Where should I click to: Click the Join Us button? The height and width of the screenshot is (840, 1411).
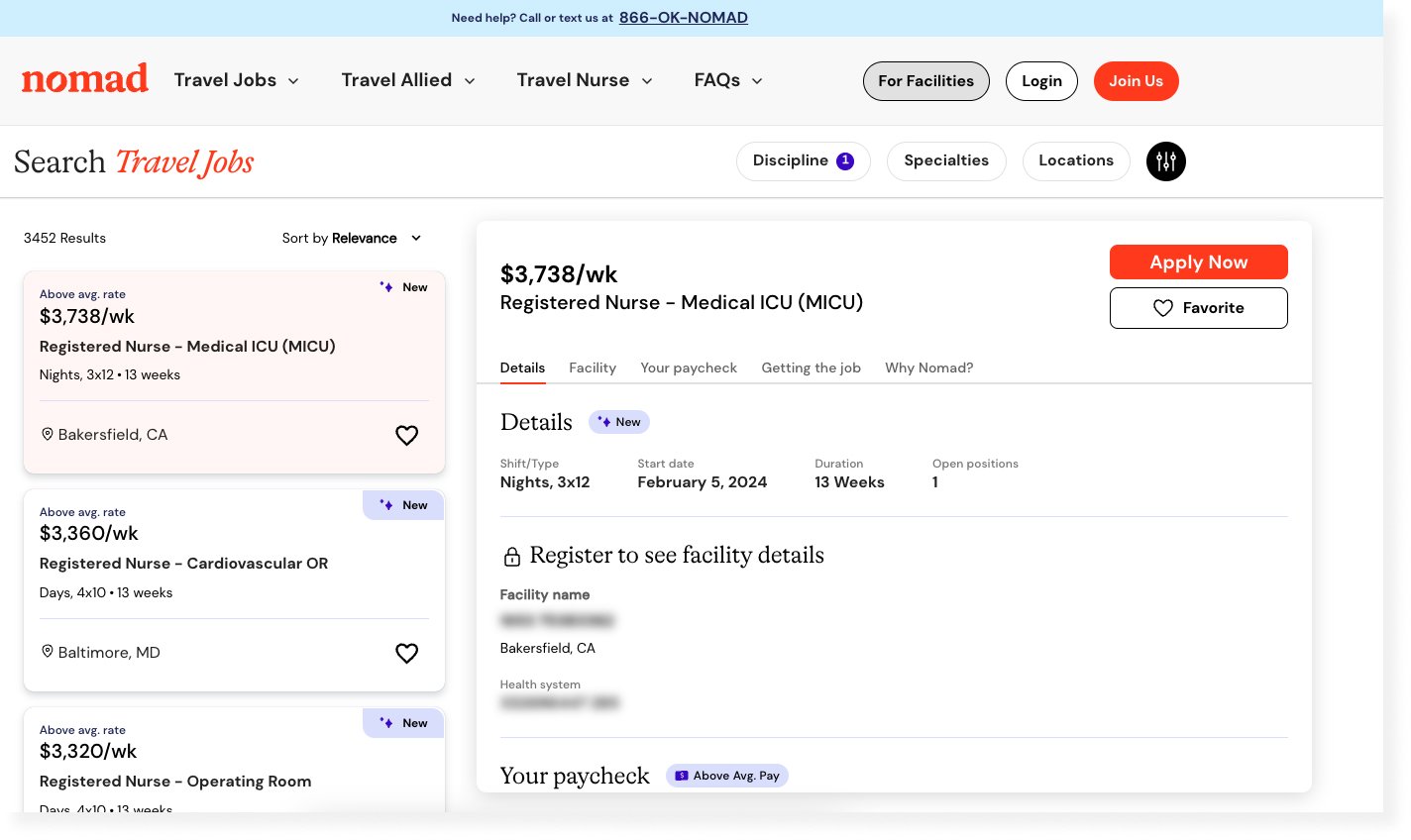coord(1137,81)
